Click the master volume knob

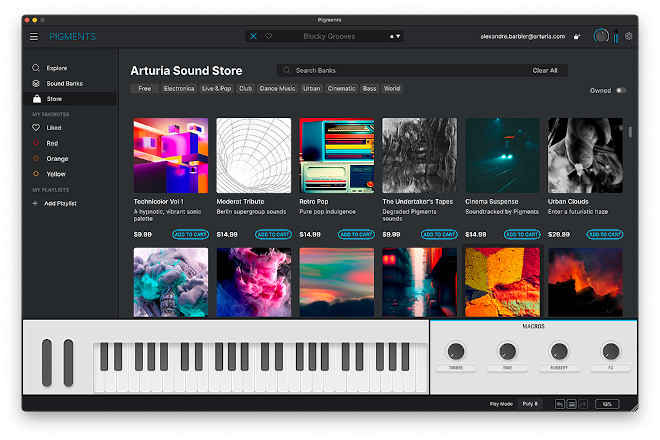[601, 36]
